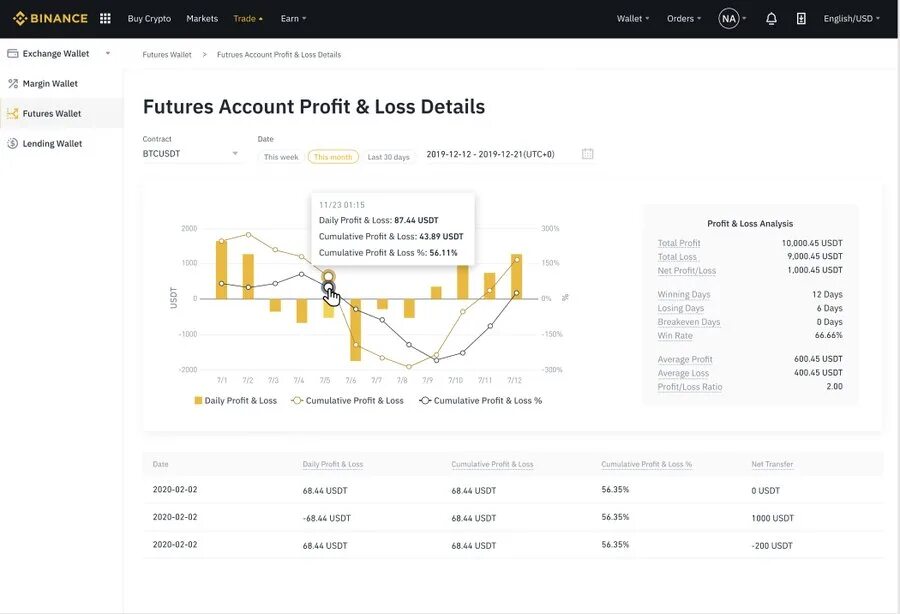
Task: Select the This week date filter
Action: [281, 157]
